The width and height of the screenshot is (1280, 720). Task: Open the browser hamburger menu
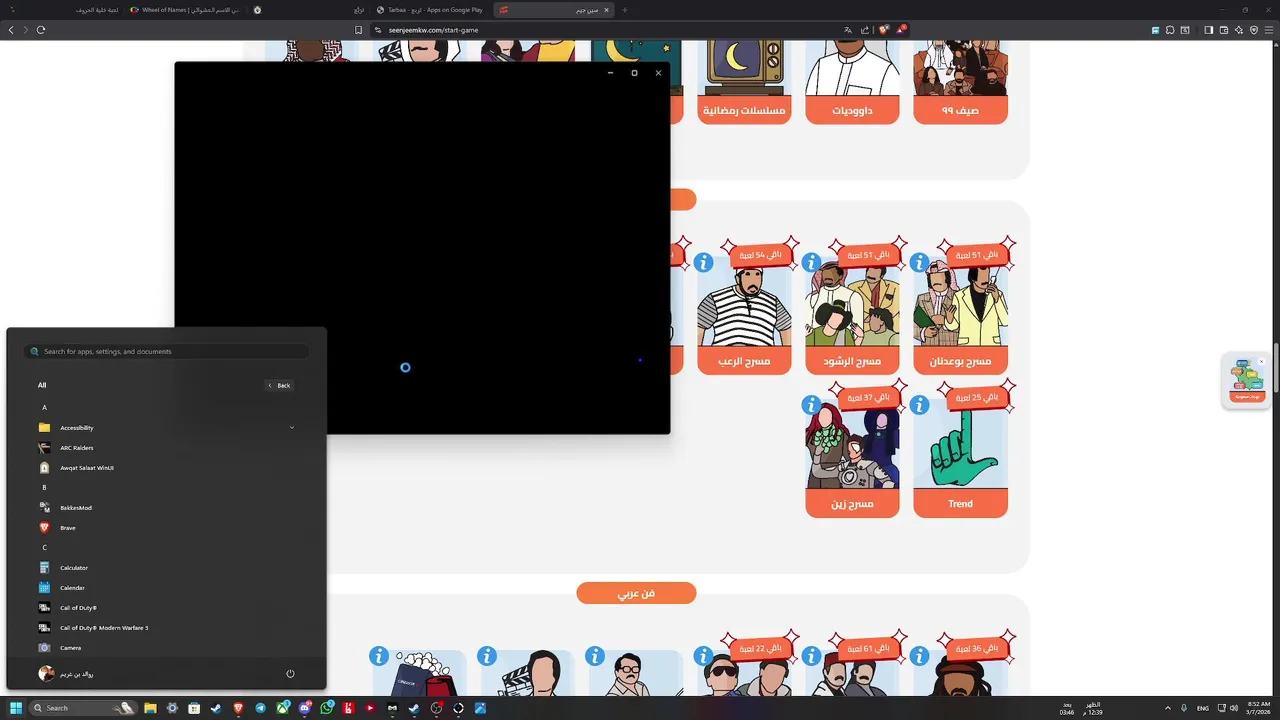[1269, 30]
